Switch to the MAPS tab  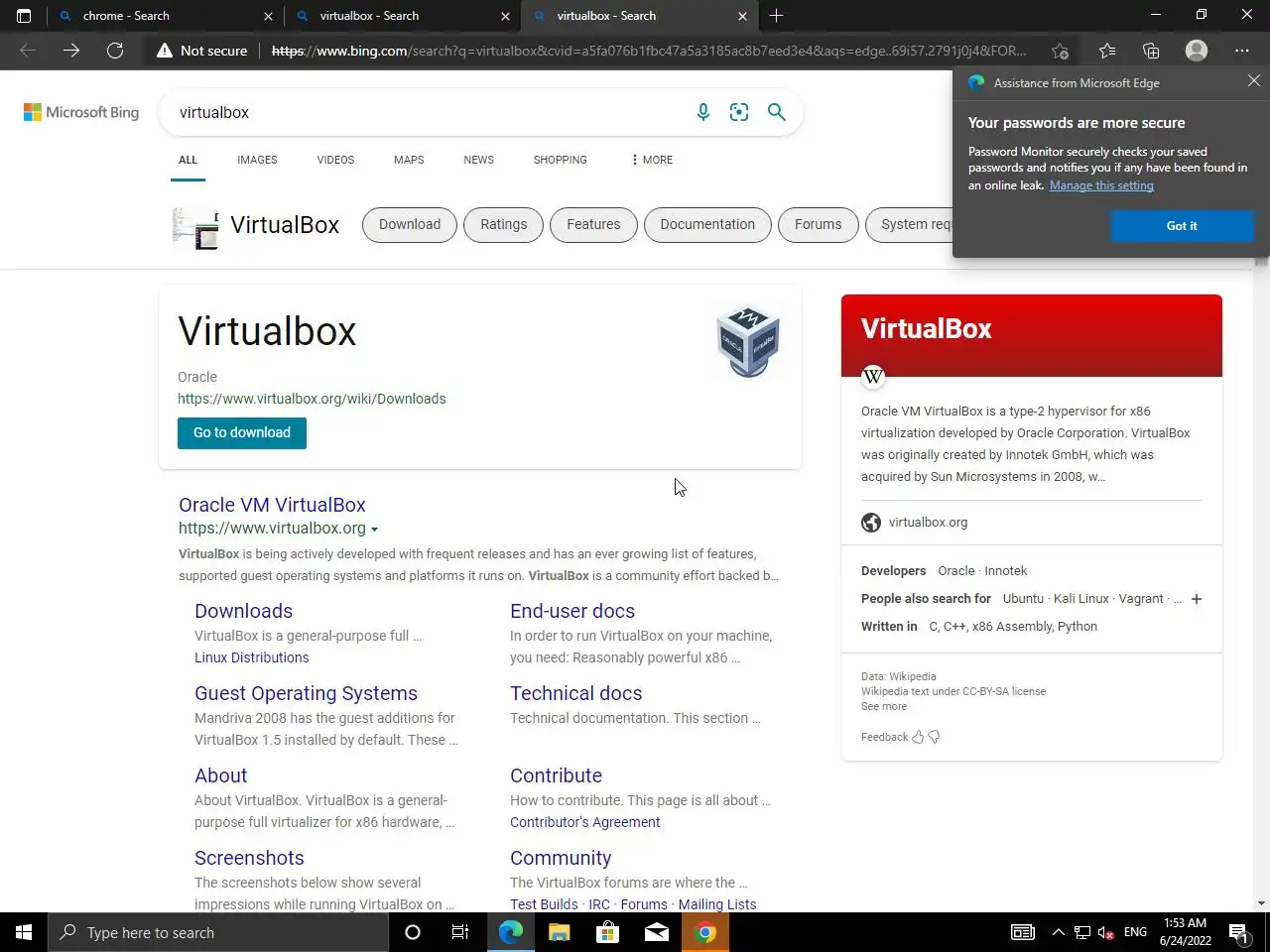click(409, 160)
